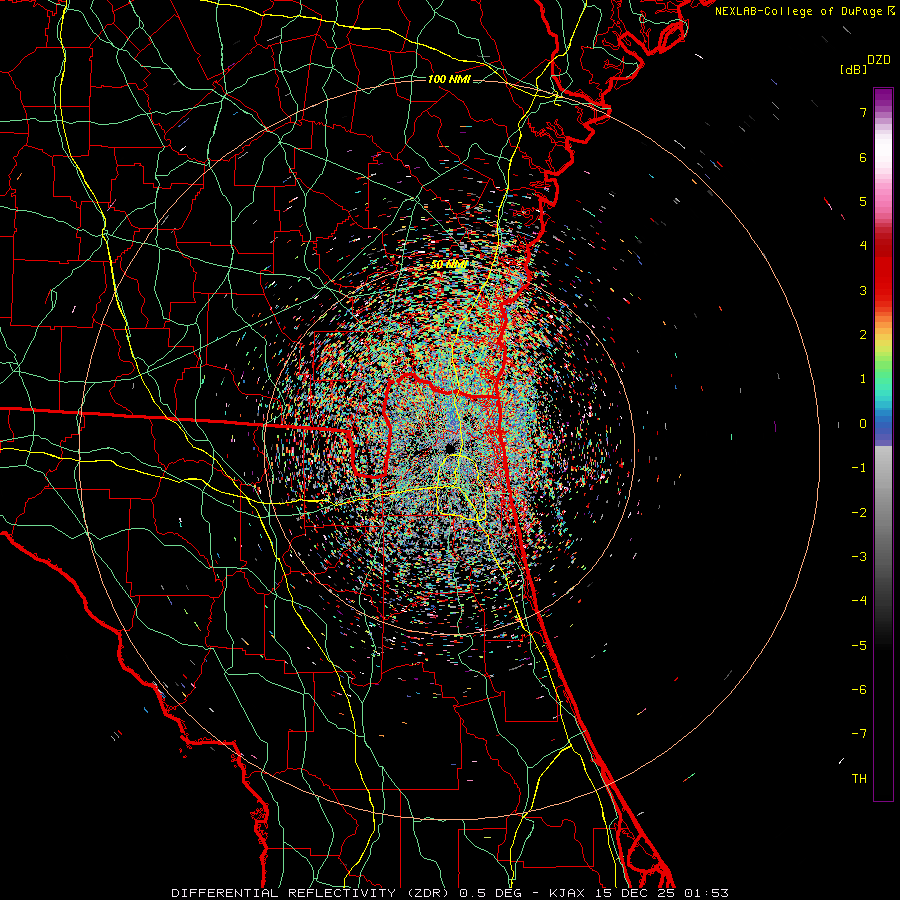Viewport: 900px width, 900px height.
Task: Click the ZDR color scale bar
Action: (x=883, y=444)
